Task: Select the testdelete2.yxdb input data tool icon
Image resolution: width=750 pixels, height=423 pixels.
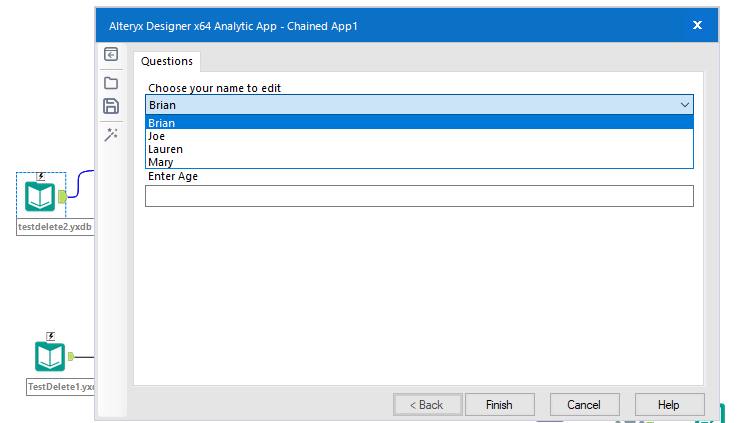Action: pyautogui.click(x=40, y=196)
